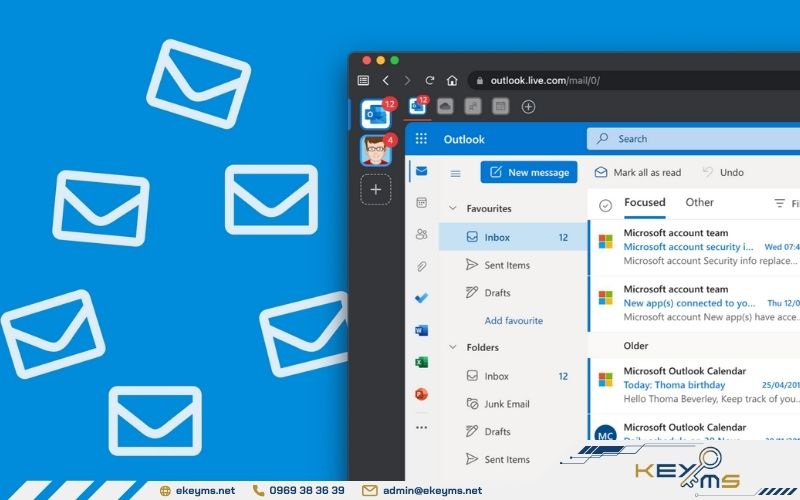The height and width of the screenshot is (500, 800).
Task: Click the admin@ekeyms.net email text
Action: pos(432,490)
